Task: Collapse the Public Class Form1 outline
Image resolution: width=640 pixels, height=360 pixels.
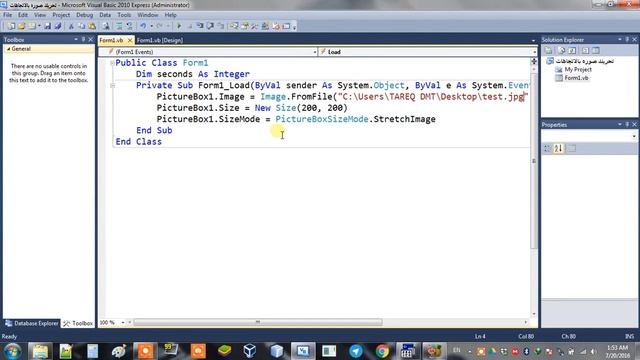Action: pos(112,63)
